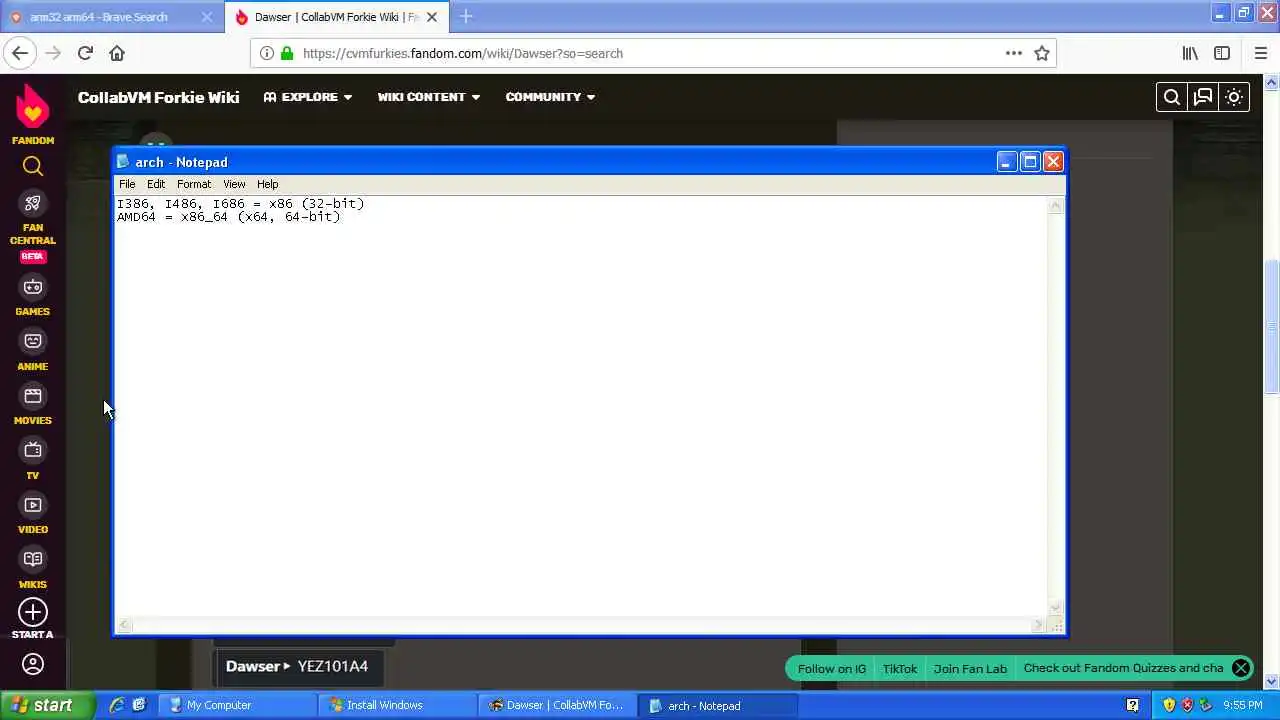Toggle the browser sidebar icon
1280x720 pixels.
(1222, 53)
